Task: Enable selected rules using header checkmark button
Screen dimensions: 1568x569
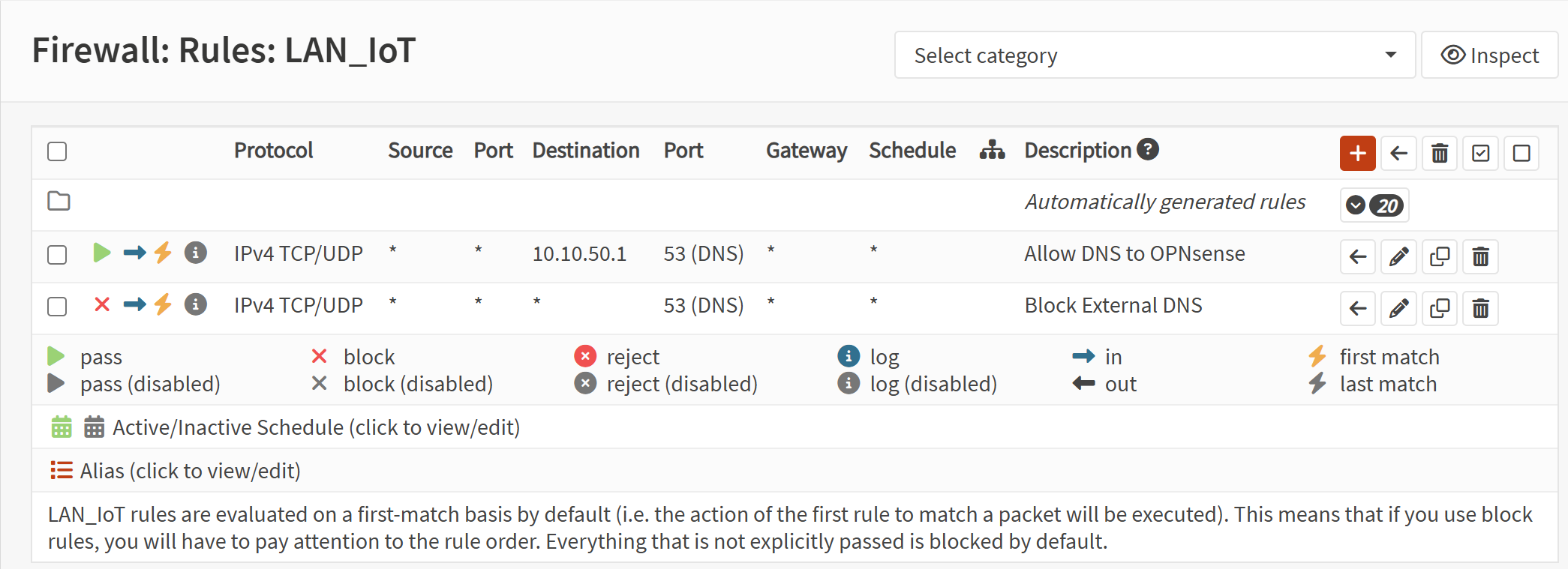Action: click(1480, 154)
